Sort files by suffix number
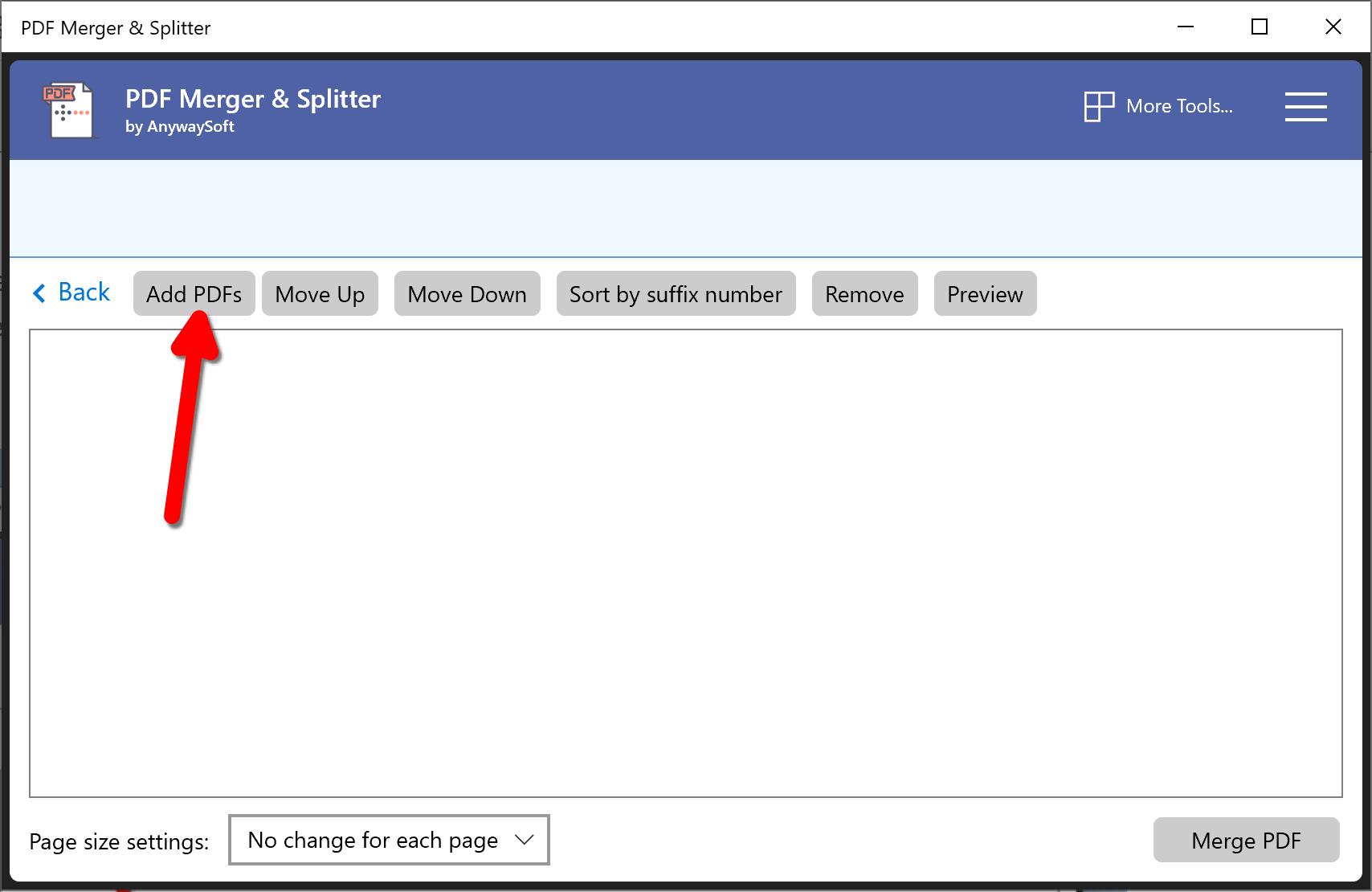 (x=675, y=293)
